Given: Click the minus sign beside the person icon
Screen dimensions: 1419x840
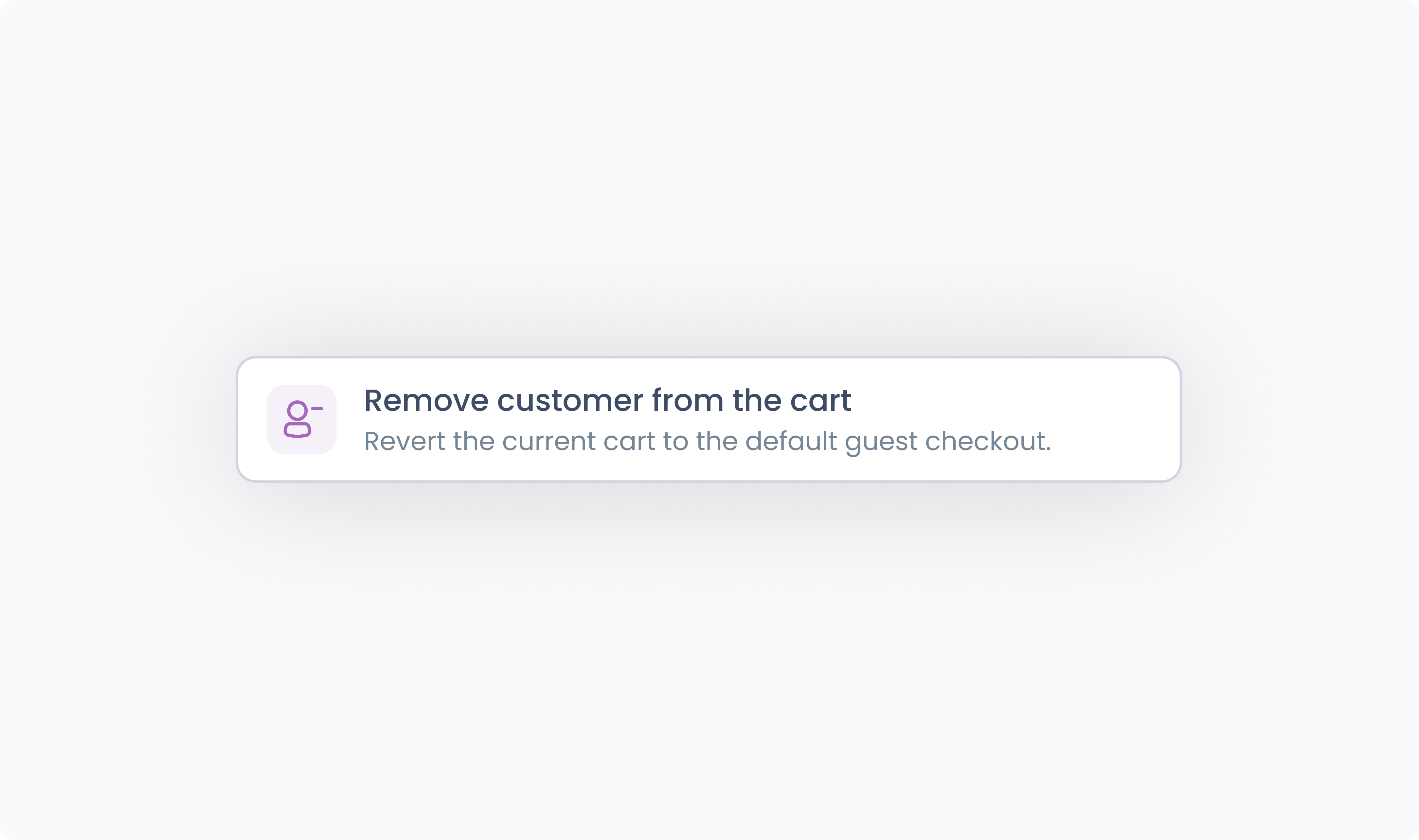Looking at the screenshot, I should coord(316,408).
